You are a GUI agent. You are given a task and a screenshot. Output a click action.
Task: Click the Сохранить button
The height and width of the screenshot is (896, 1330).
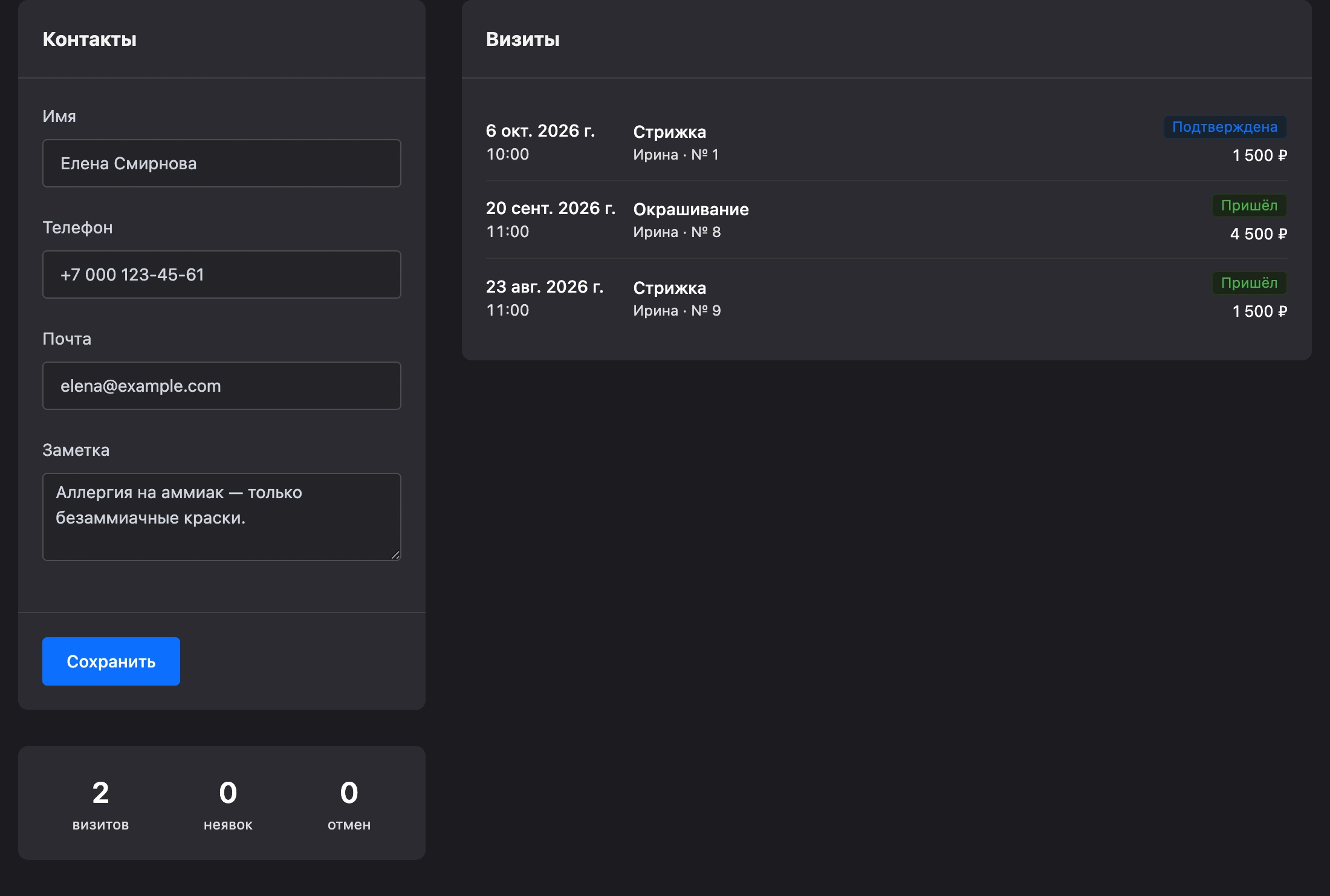tap(111, 661)
